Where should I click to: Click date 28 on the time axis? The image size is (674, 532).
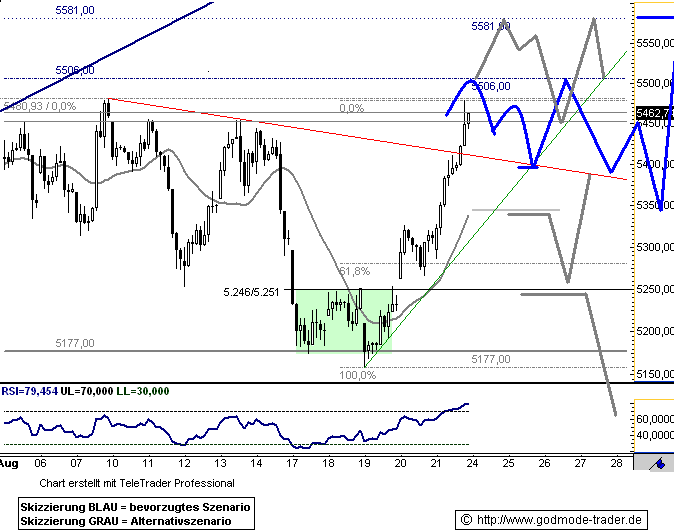click(615, 464)
